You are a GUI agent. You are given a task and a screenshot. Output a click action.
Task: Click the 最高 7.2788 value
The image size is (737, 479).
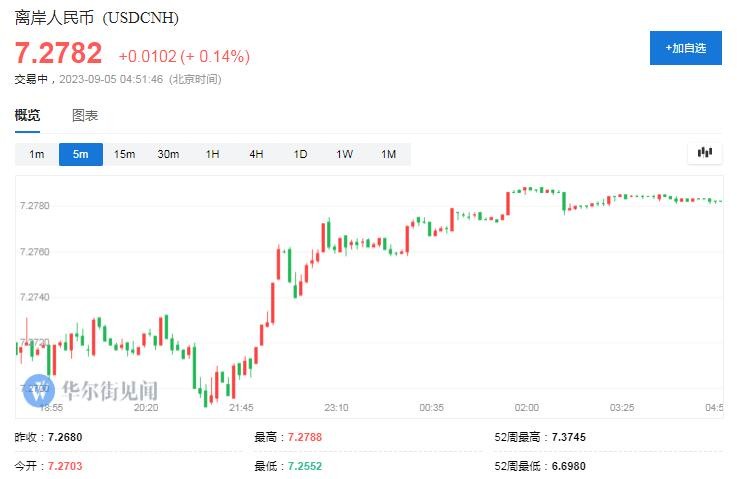(305, 438)
